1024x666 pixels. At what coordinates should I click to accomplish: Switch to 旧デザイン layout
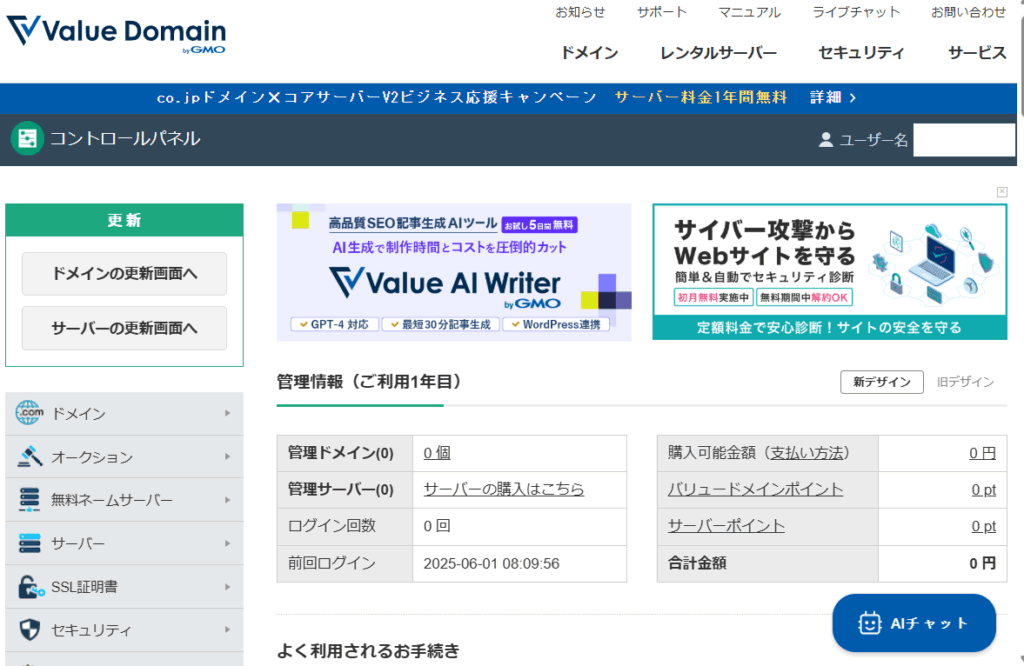(965, 382)
